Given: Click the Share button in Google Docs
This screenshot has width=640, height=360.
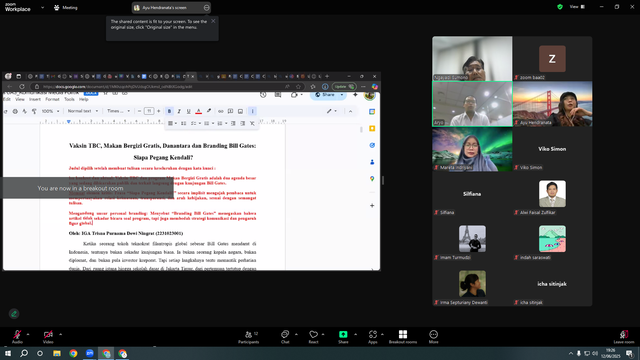Looking at the screenshot, I should pyautogui.click(x=325, y=95).
